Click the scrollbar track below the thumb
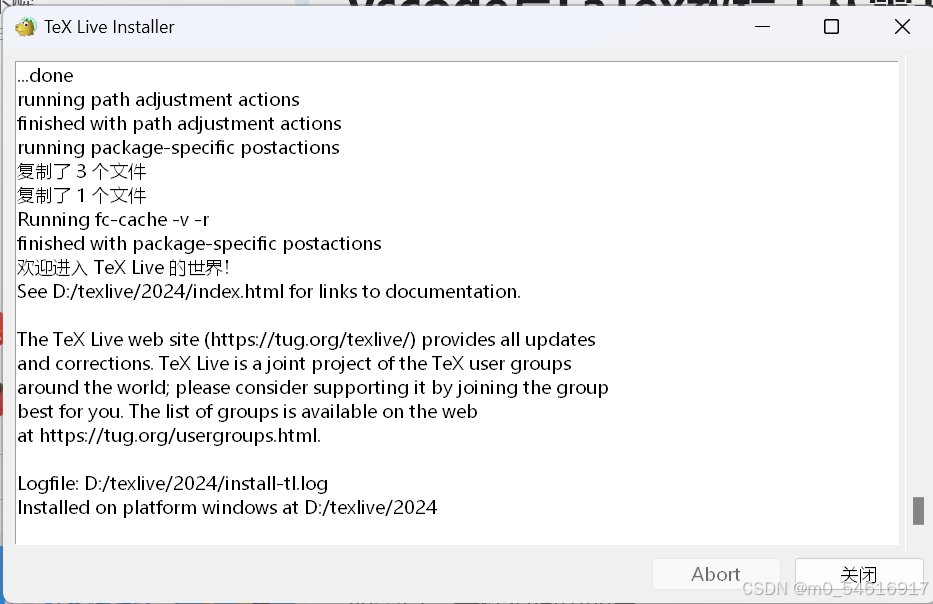The height and width of the screenshot is (604, 933). 918,540
